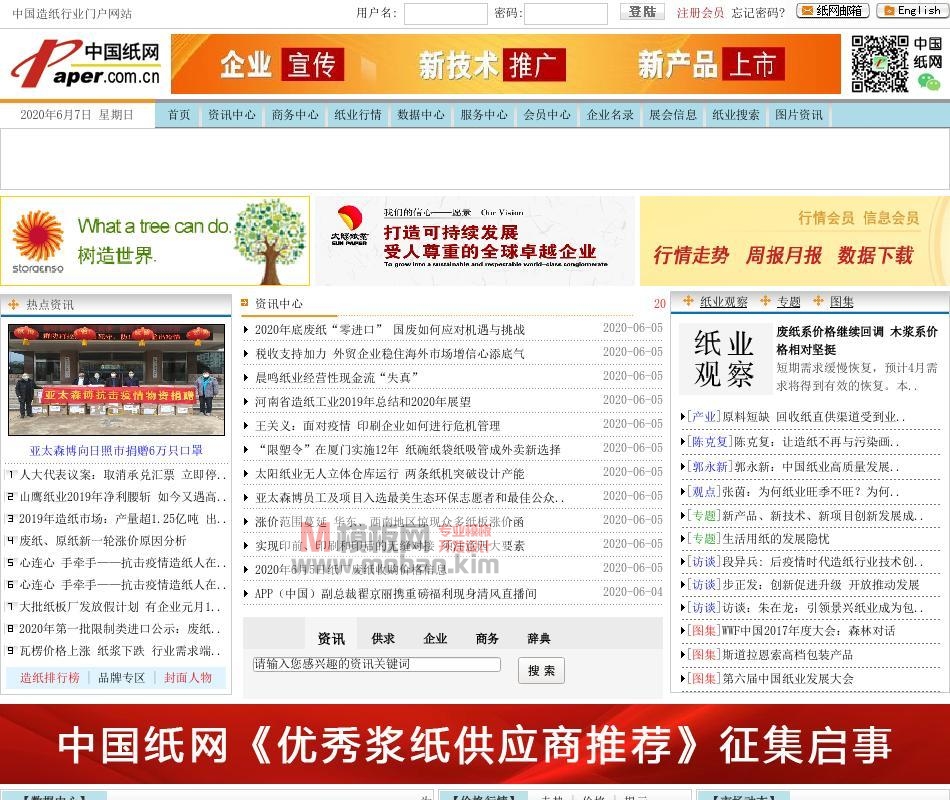
Task: Click the QR code image
Action: (880, 64)
